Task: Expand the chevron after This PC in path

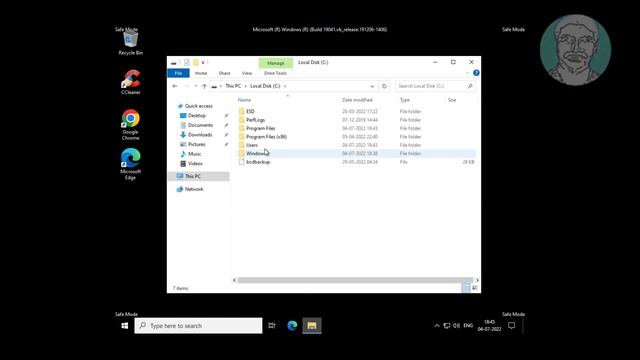Action: [246, 86]
